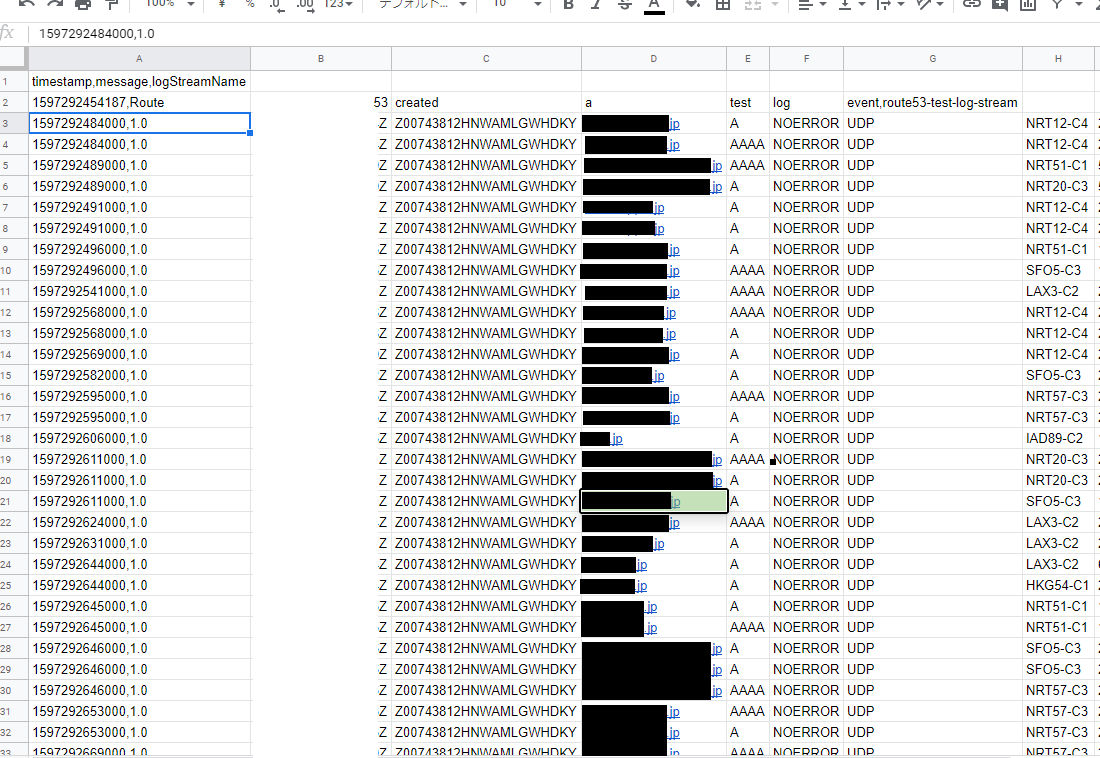Toggle italic formatting

tap(596, 4)
